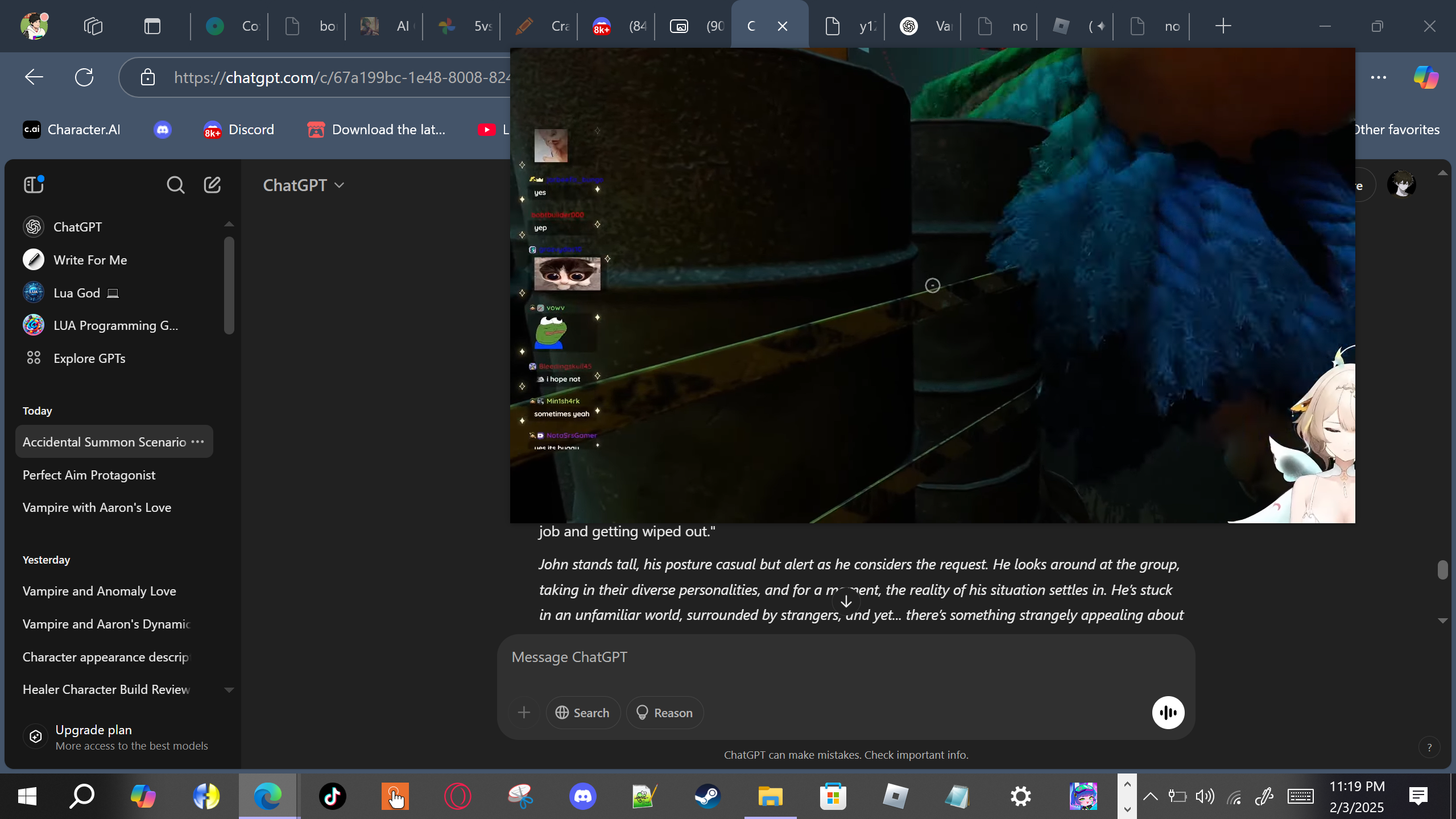Open File Explorer from the taskbar
The height and width of the screenshot is (819, 1456).
tap(770, 796)
